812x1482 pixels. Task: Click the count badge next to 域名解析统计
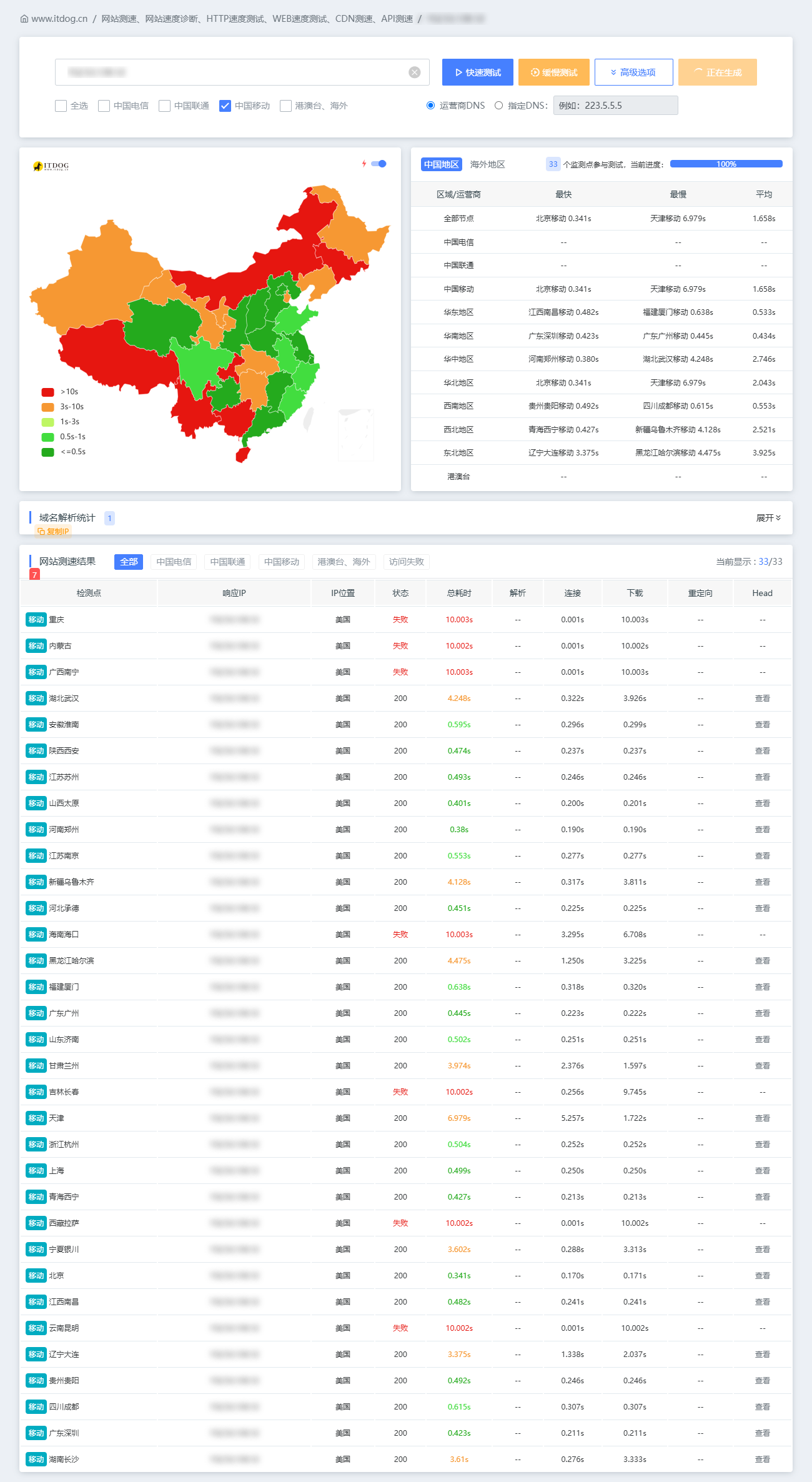pos(109,518)
